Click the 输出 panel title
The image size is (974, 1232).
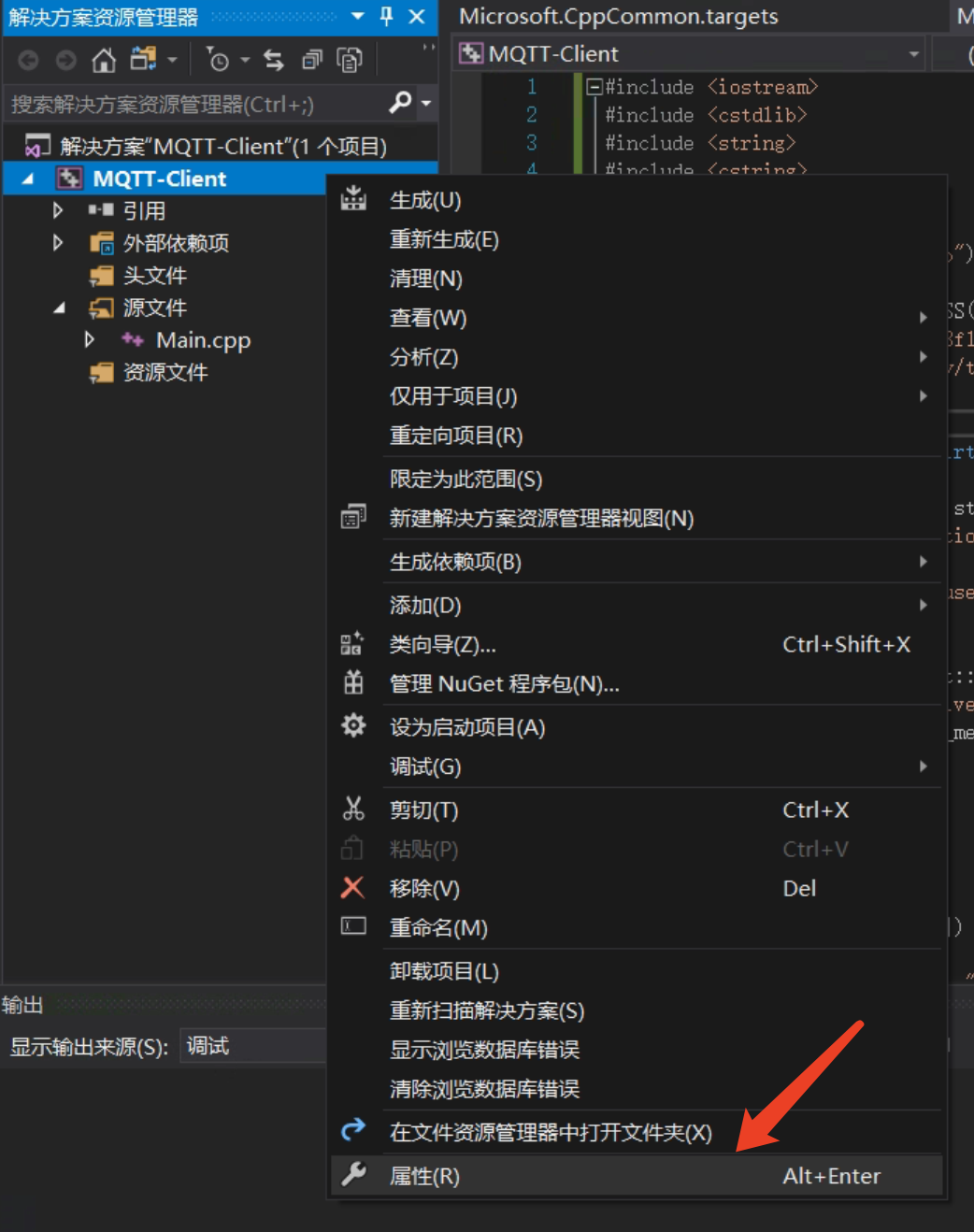point(22,1005)
